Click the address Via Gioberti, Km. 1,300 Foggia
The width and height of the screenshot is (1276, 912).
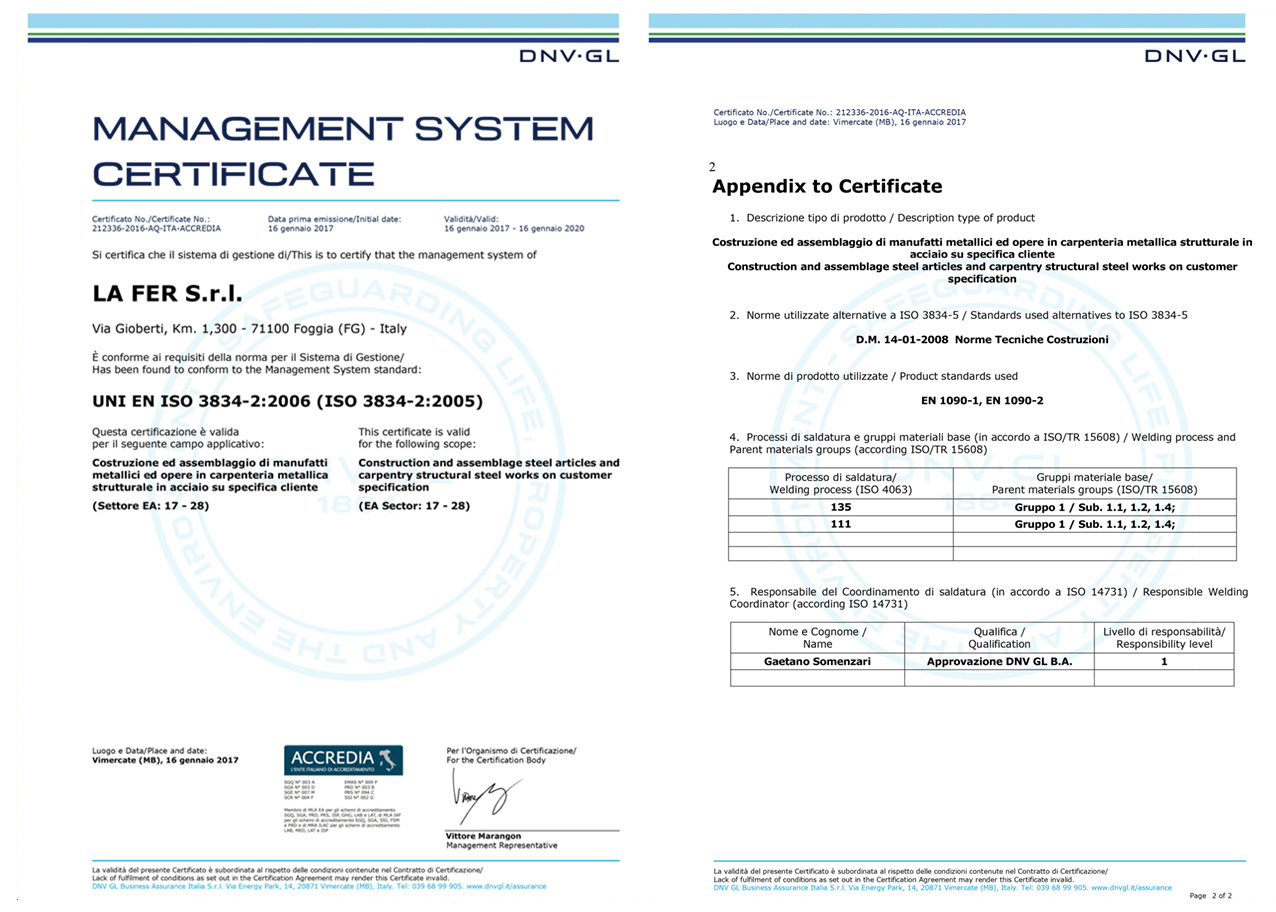(249, 329)
